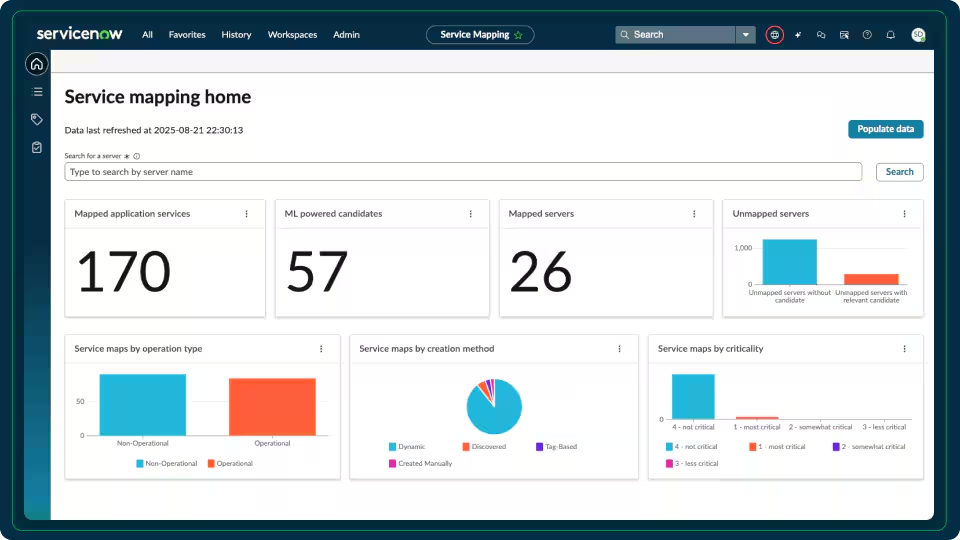Click the server name search input field
This screenshot has height=540, width=960.
click(463, 172)
